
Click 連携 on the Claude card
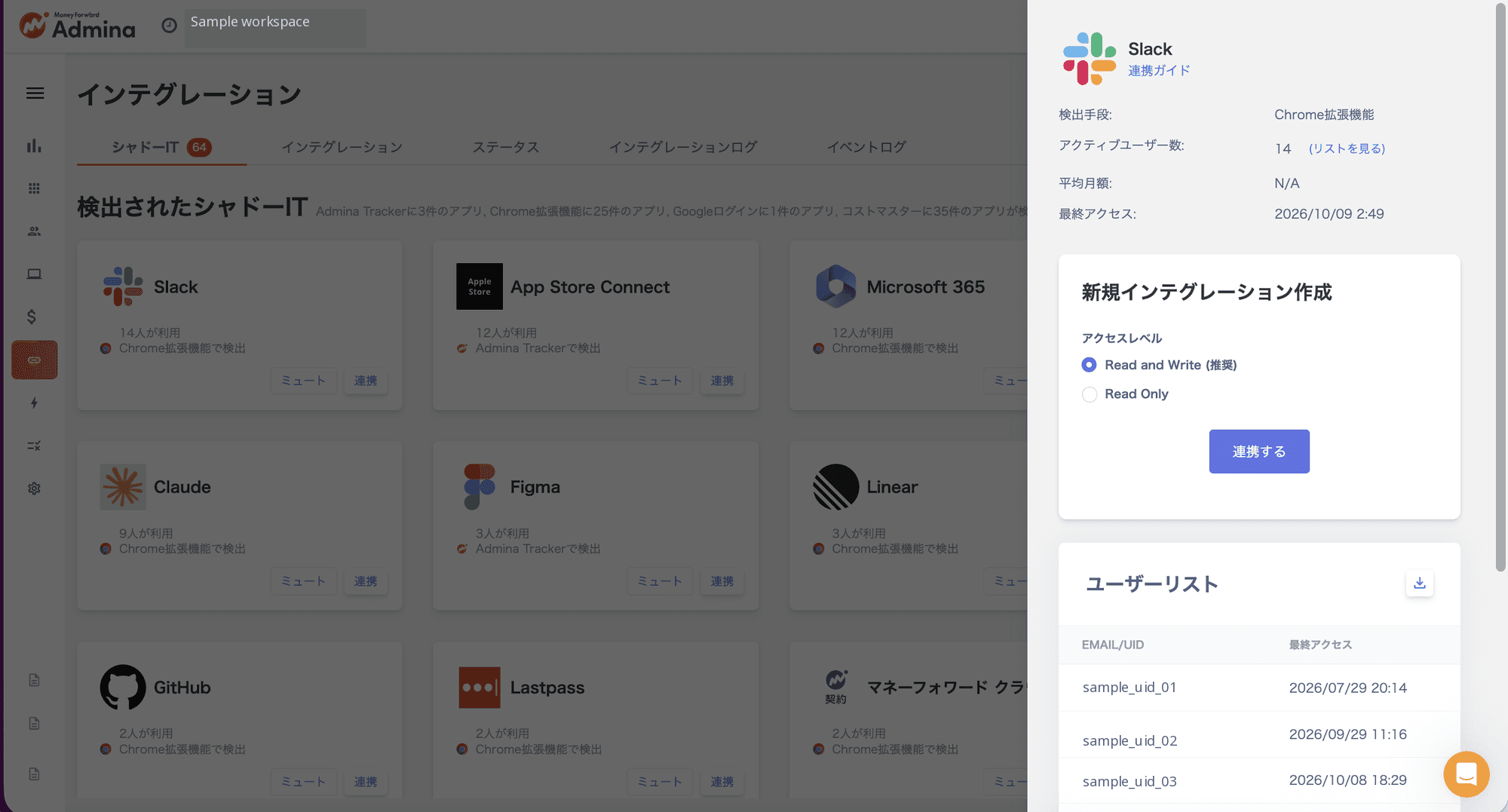click(x=366, y=581)
